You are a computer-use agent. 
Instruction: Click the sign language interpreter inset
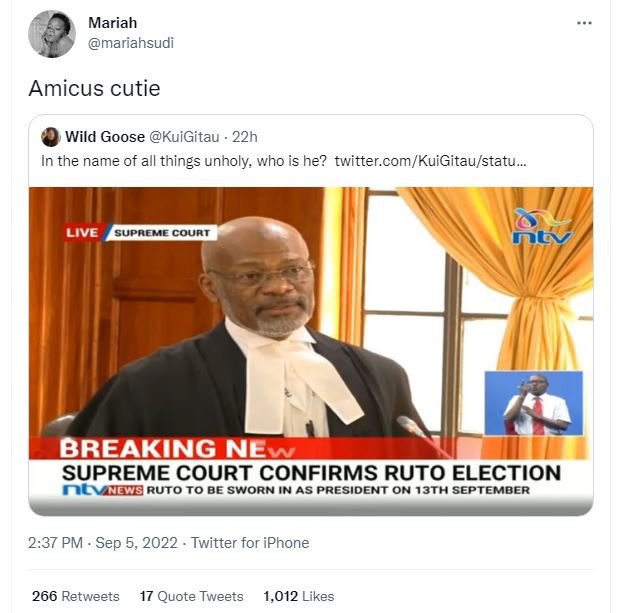pos(533,404)
